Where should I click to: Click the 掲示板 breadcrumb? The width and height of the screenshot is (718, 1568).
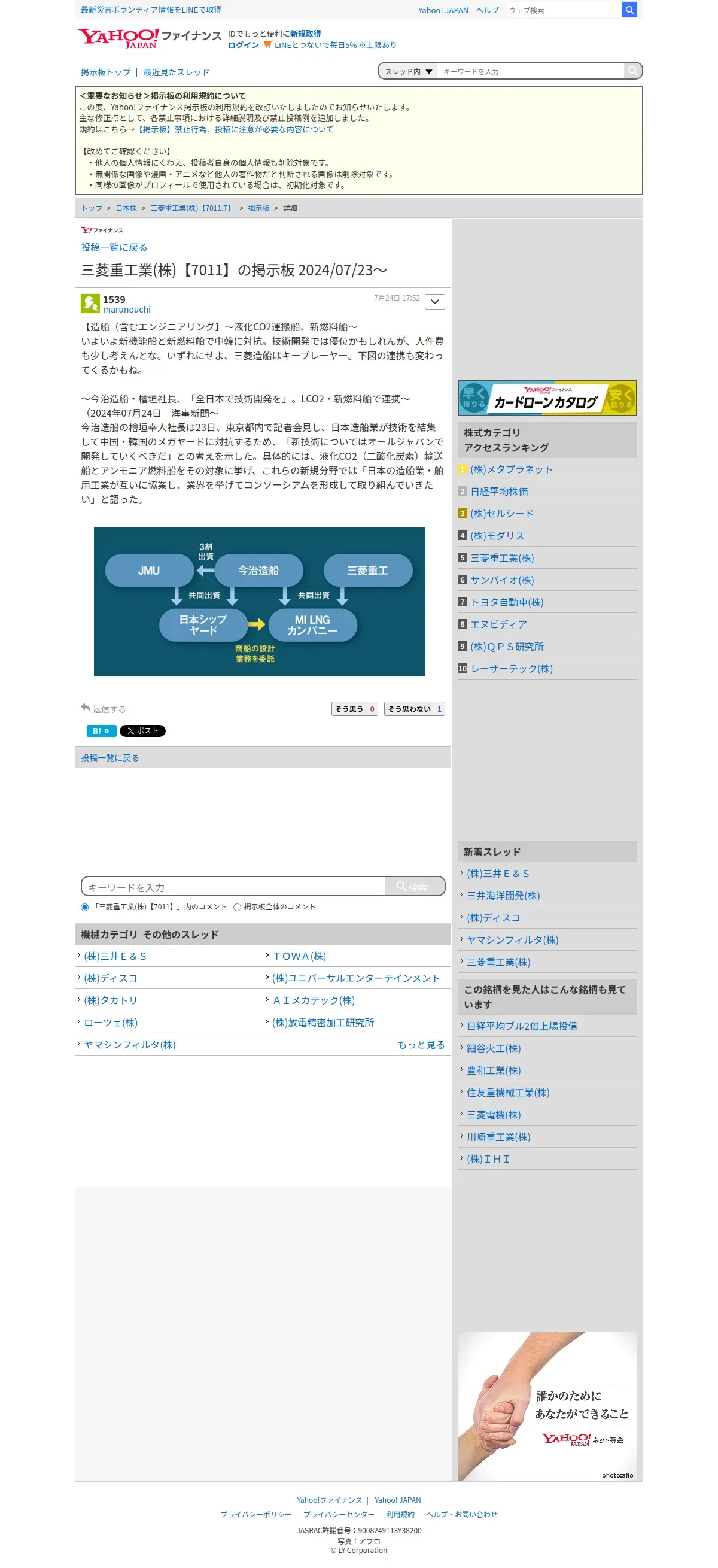point(258,208)
